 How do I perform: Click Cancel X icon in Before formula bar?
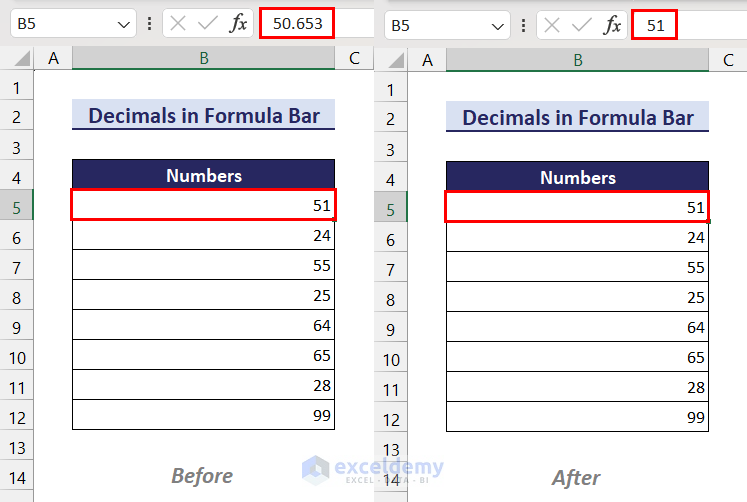(x=178, y=23)
